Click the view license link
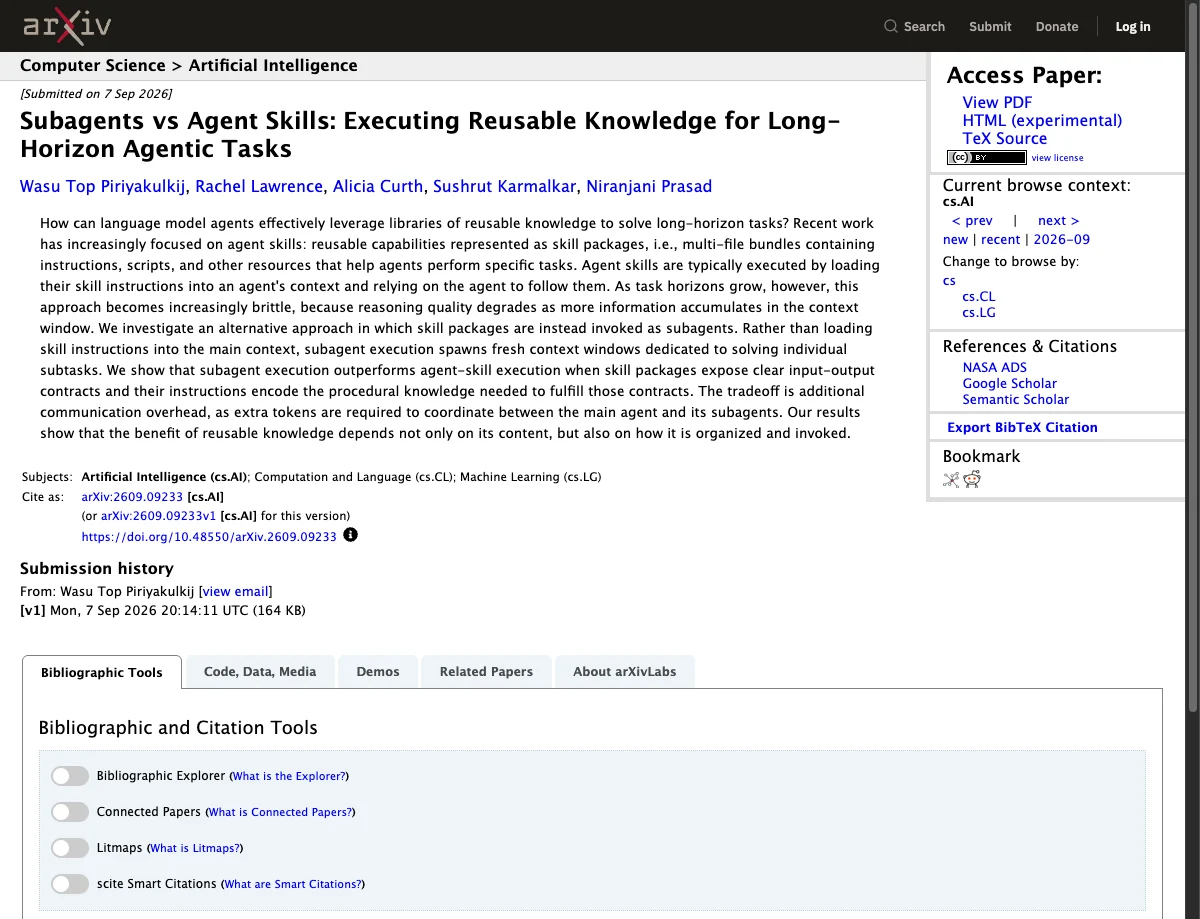Image resolution: width=1200 pixels, height=919 pixels. tap(1057, 158)
